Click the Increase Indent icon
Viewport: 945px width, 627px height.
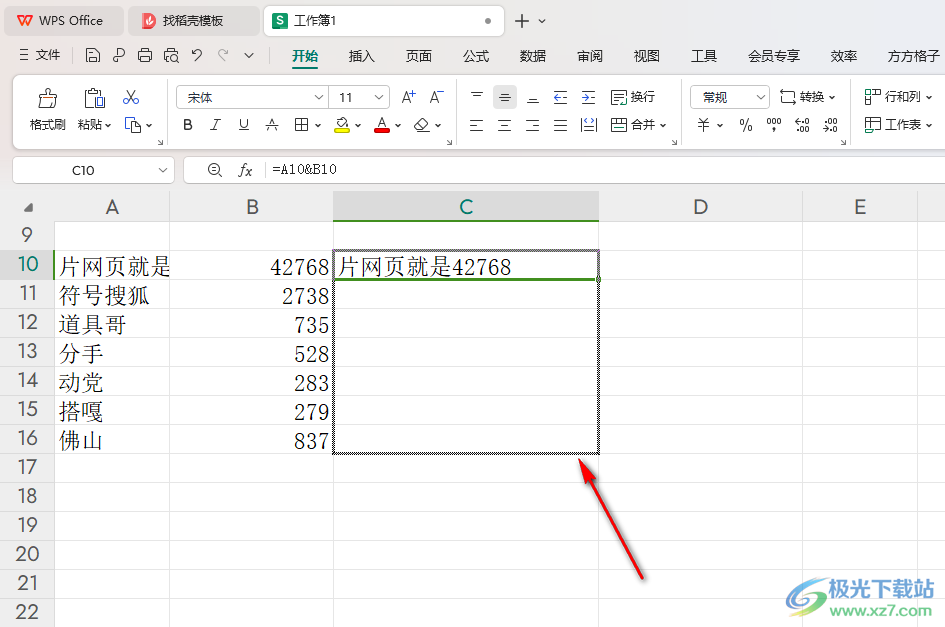point(588,97)
